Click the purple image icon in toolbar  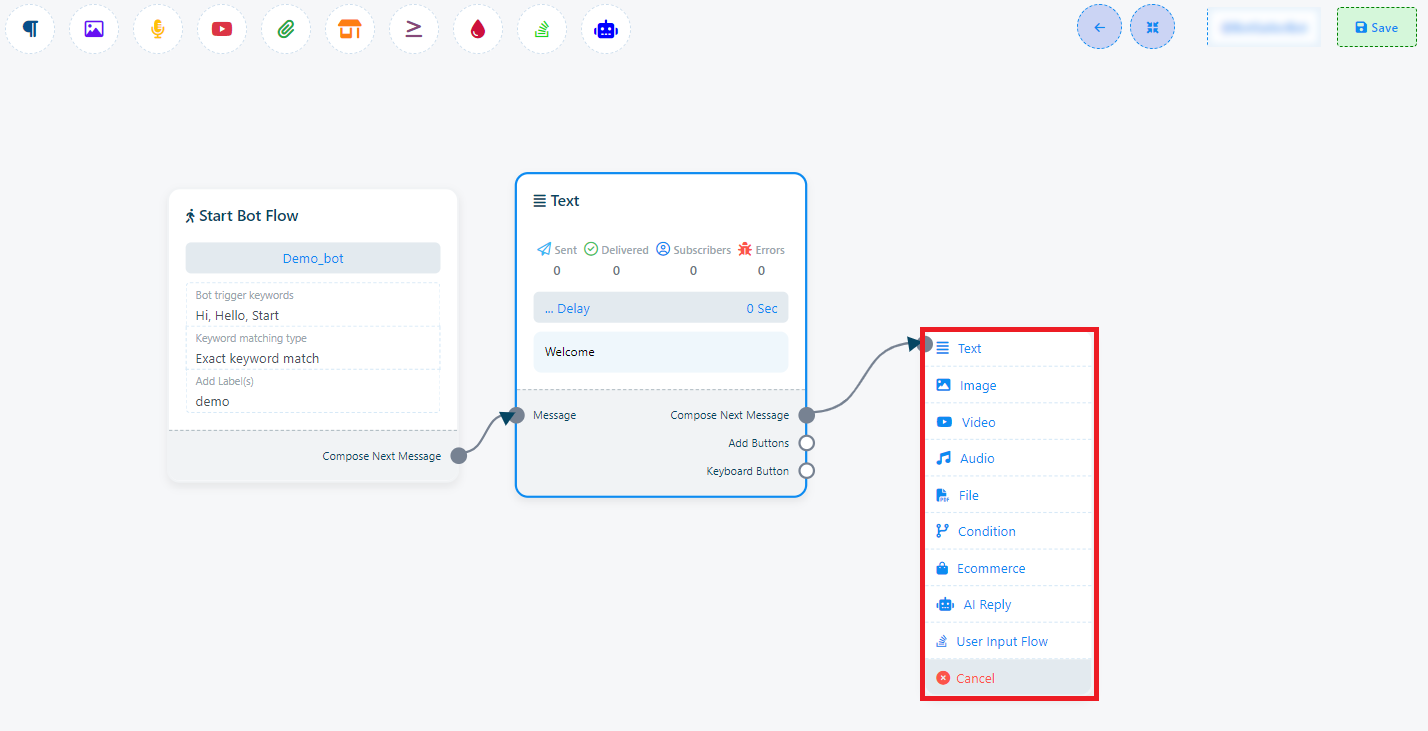point(94,29)
